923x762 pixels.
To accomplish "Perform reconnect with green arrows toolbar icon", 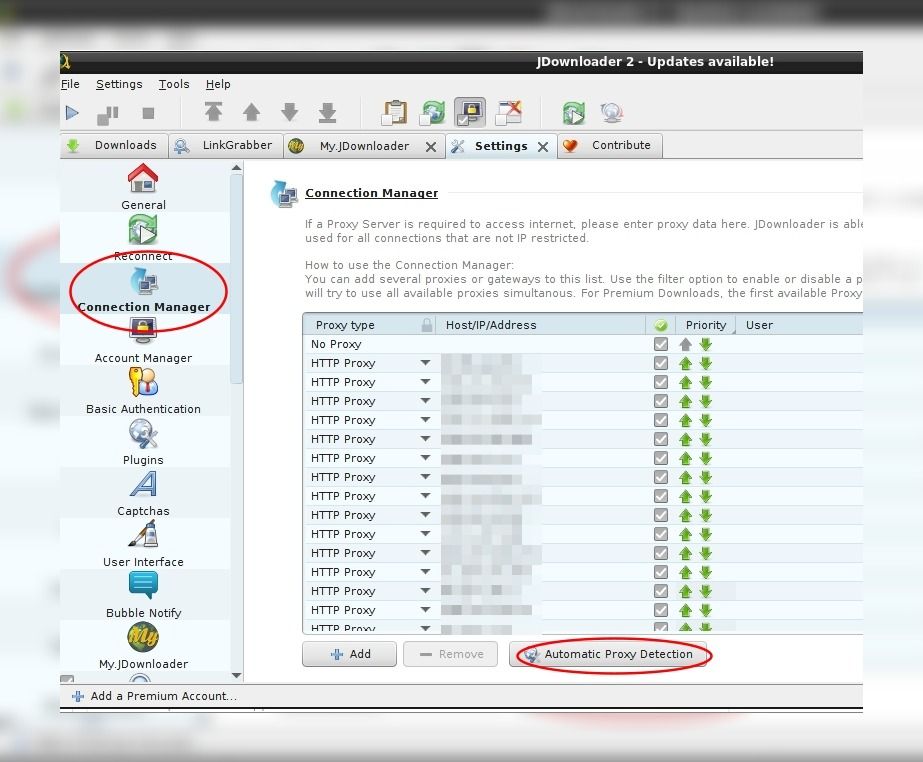I will point(574,112).
